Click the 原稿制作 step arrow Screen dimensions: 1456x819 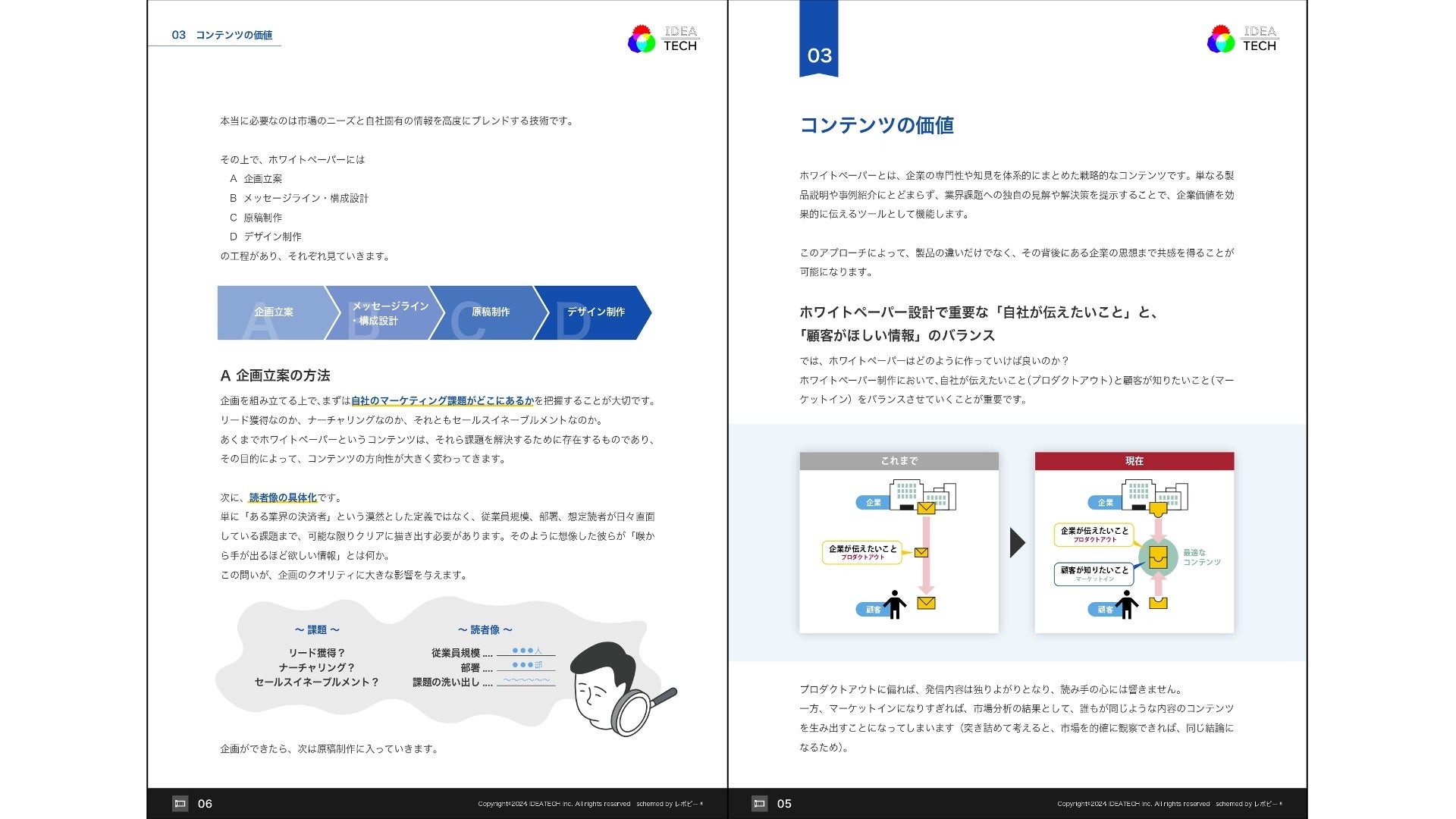tap(490, 312)
